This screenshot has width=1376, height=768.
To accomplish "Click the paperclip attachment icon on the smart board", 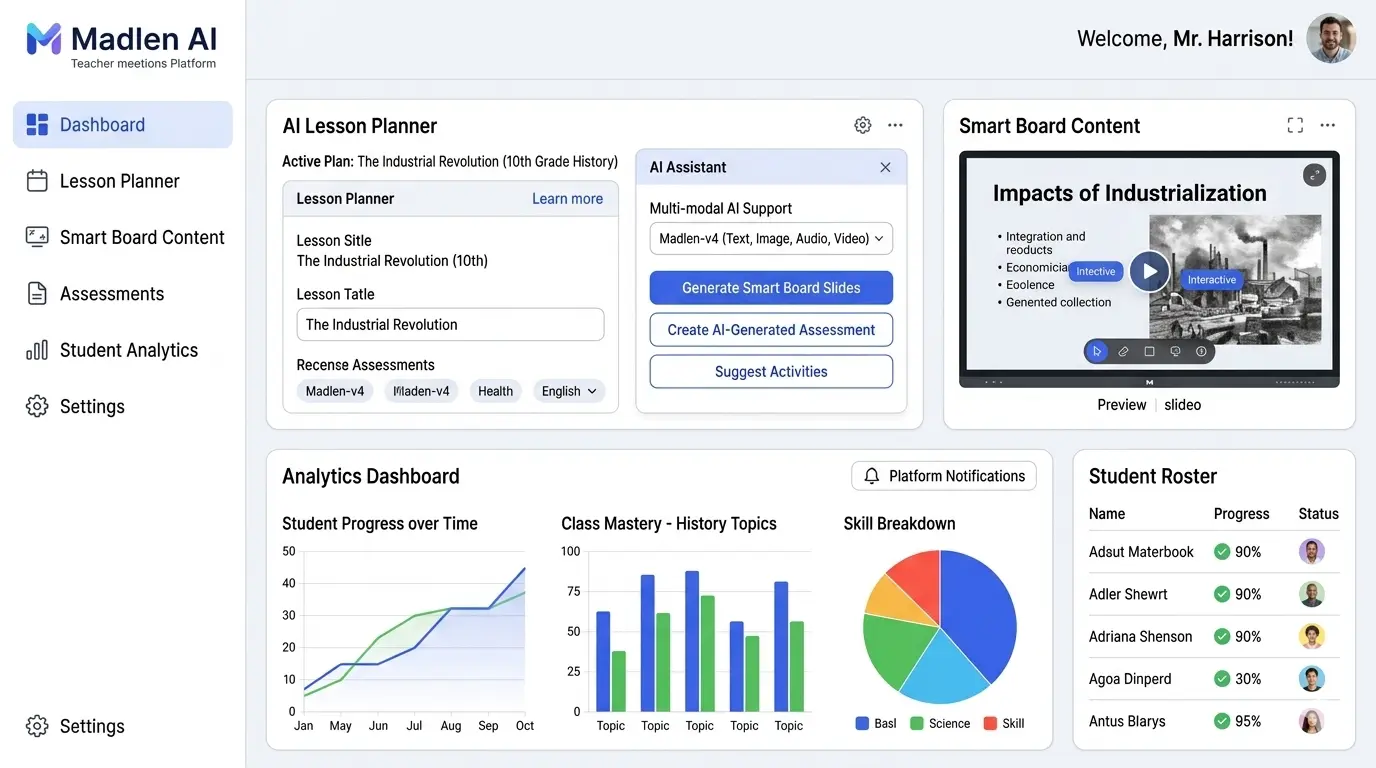I will 1123,351.
